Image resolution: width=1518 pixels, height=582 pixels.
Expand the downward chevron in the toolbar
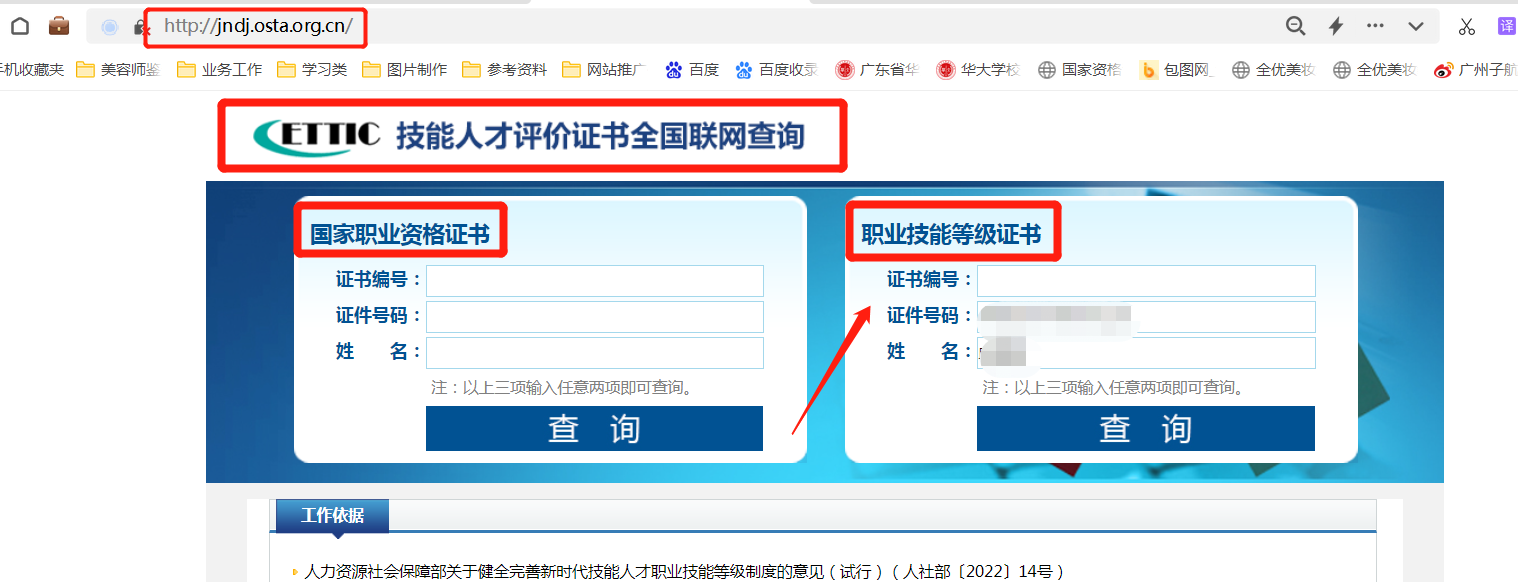click(1416, 26)
